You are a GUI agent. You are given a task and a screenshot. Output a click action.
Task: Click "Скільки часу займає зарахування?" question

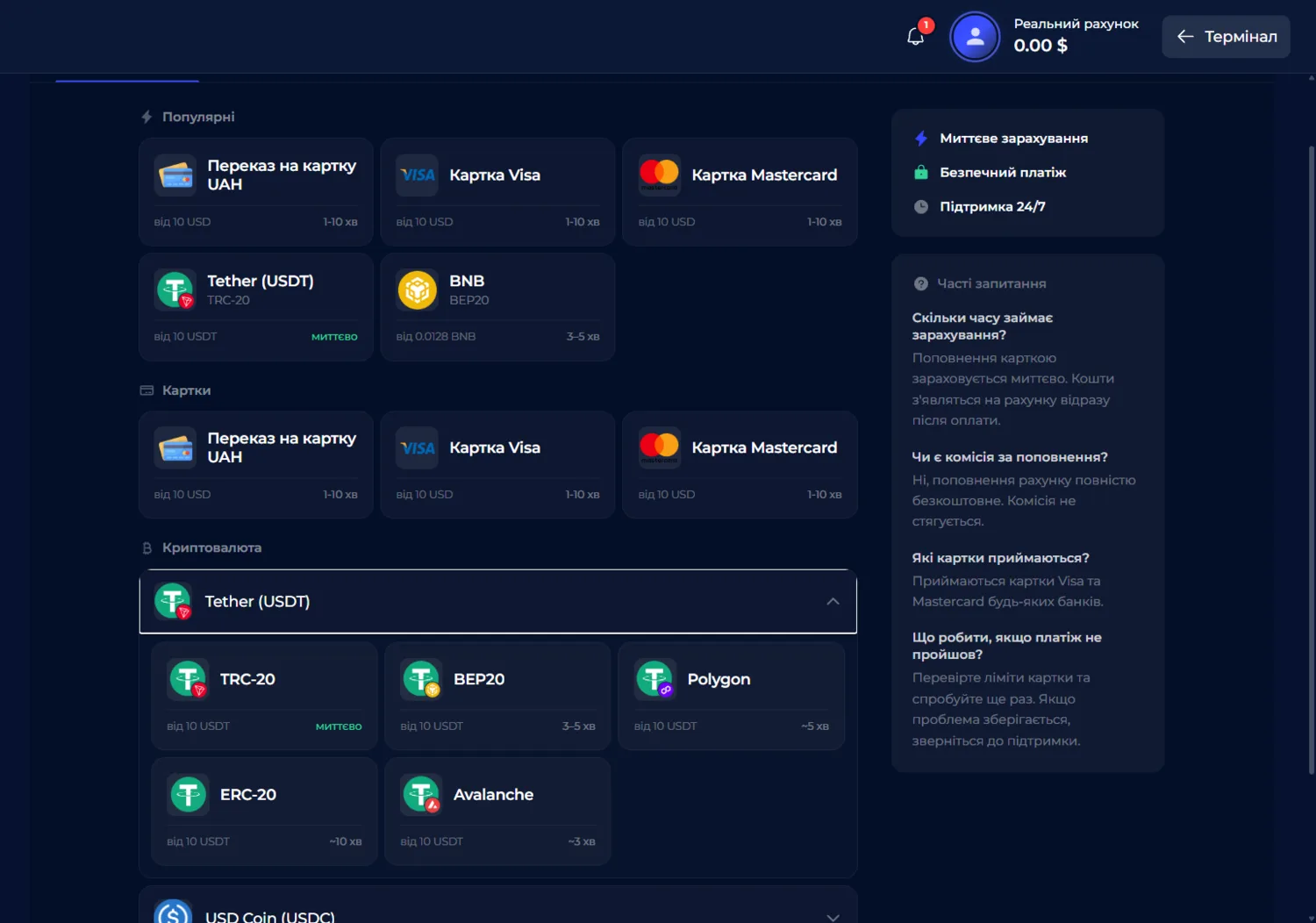tap(983, 326)
